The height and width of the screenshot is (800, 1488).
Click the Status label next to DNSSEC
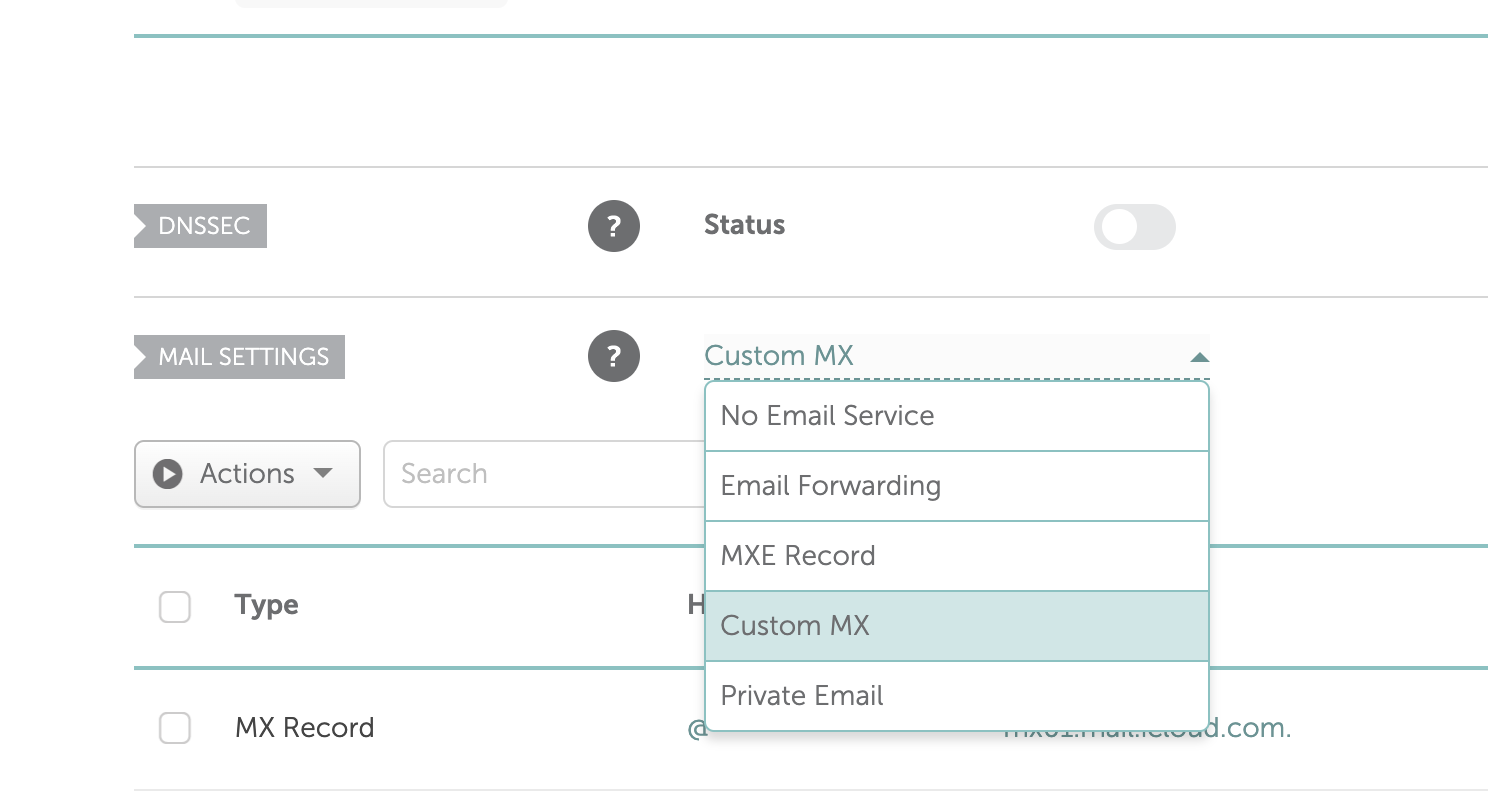click(x=744, y=225)
